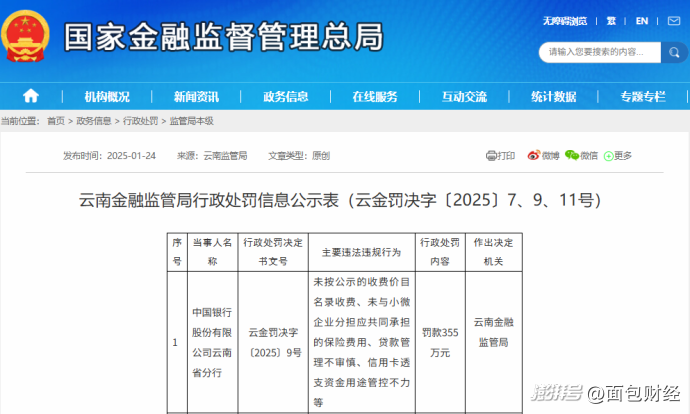The image size is (690, 414).
Task: Click the cell 罚款355万元
Action: 440,342
